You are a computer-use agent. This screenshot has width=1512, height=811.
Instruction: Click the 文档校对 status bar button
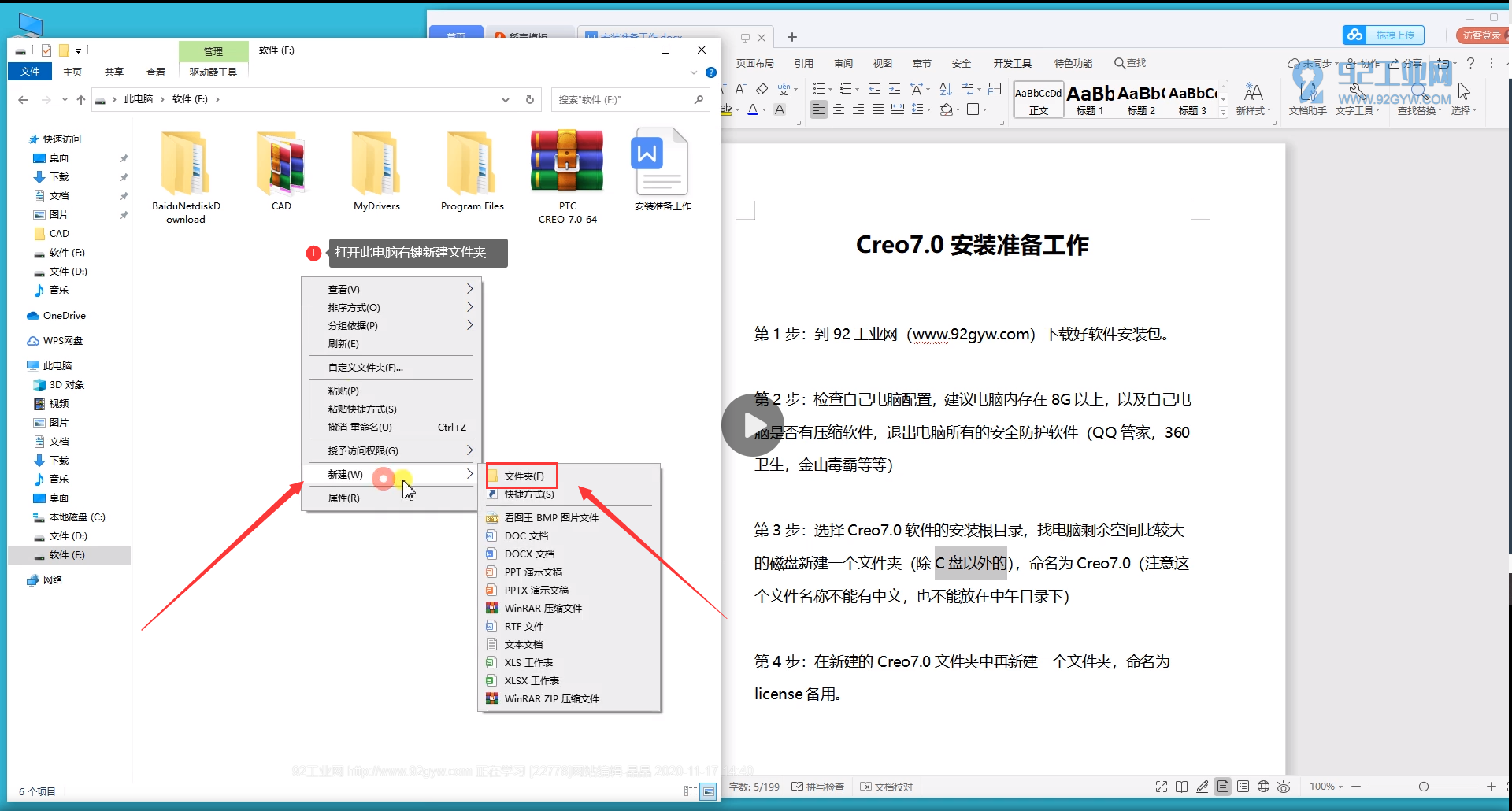[887, 787]
